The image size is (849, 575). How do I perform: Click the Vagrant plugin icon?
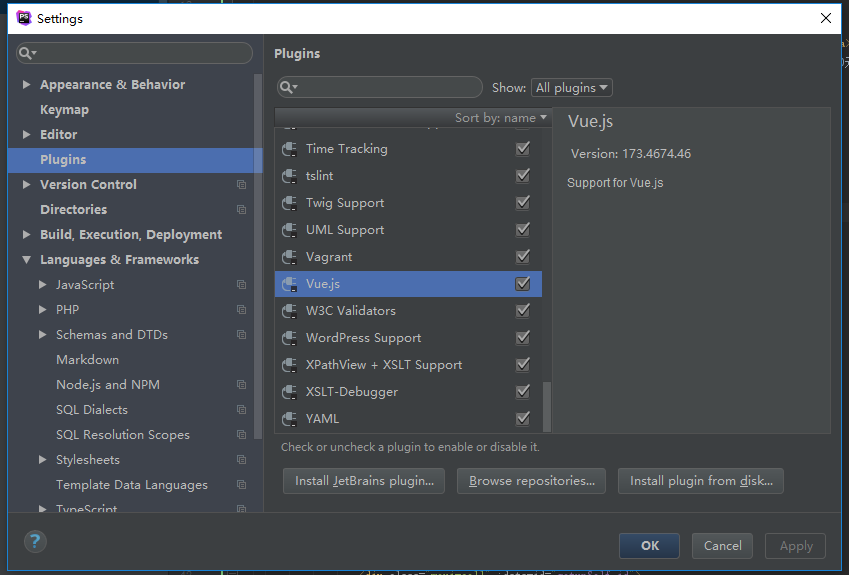click(x=290, y=257)
